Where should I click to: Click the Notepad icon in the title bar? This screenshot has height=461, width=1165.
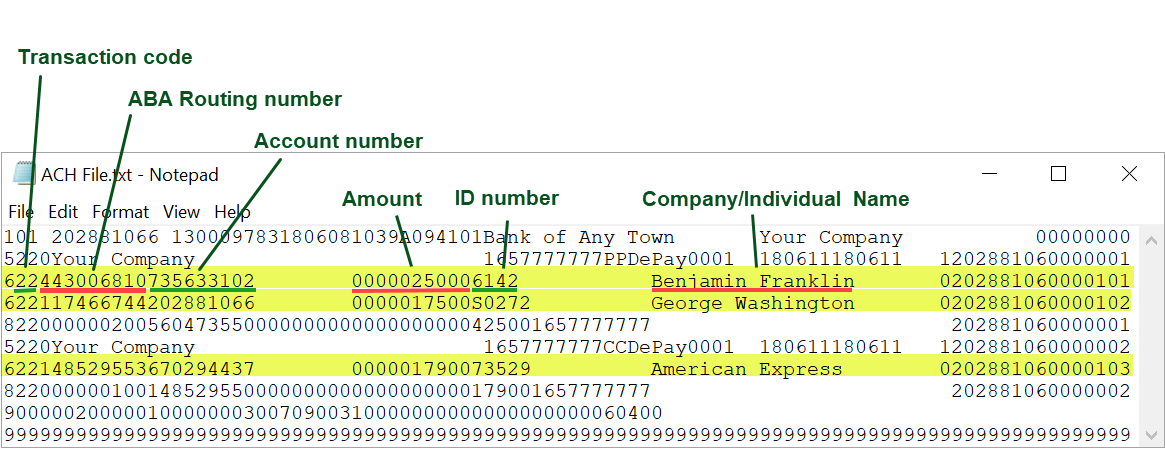(x=24, y=174)
